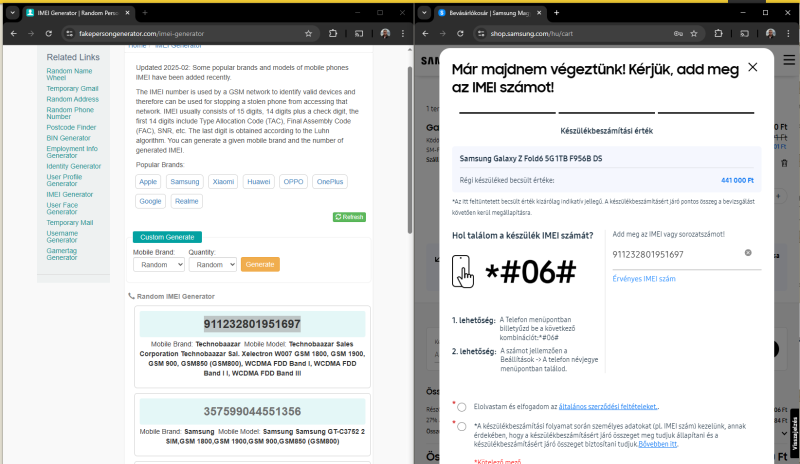Click 441 000 Ft estimated value
The height and width of the screenshot is (464, 800).
pyautogui.click(x=737, y=180)
